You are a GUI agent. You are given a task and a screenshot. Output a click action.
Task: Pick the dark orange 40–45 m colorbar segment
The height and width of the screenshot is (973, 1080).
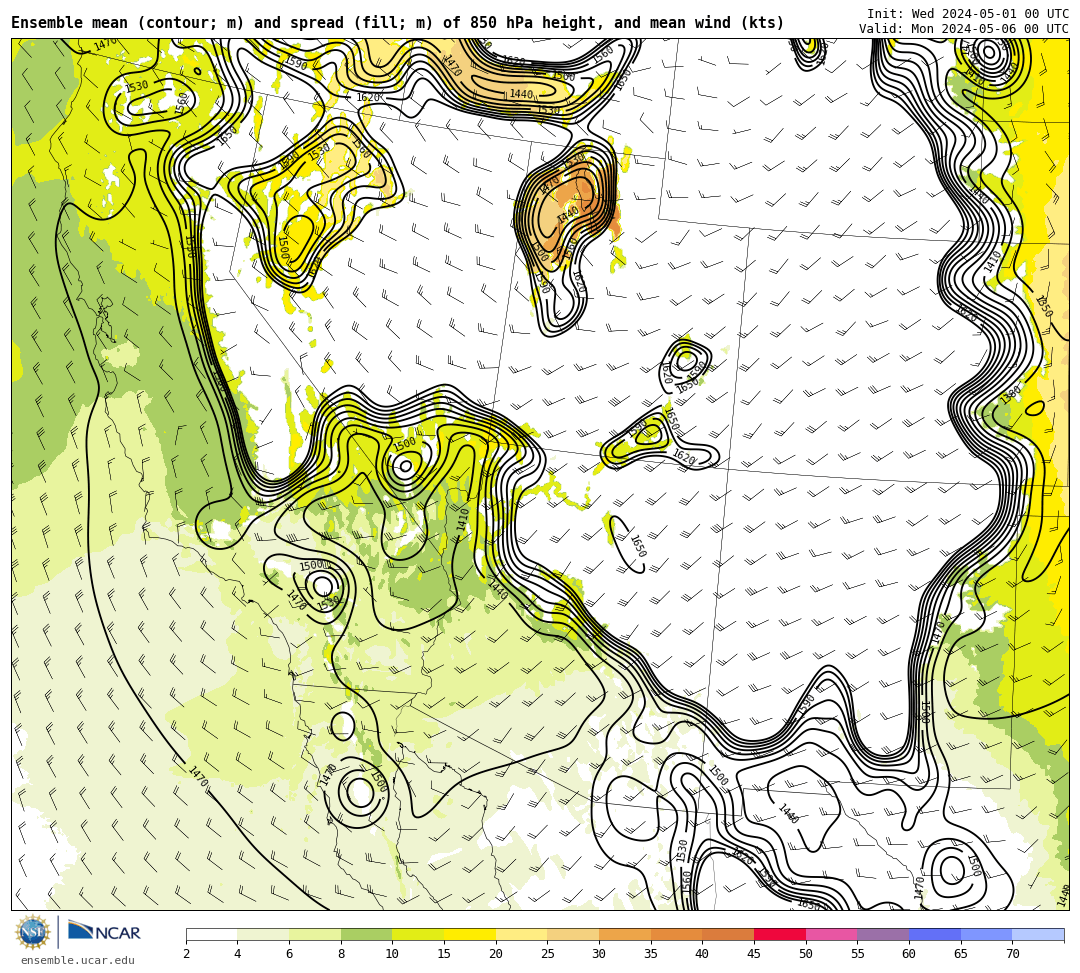[728, 934]
